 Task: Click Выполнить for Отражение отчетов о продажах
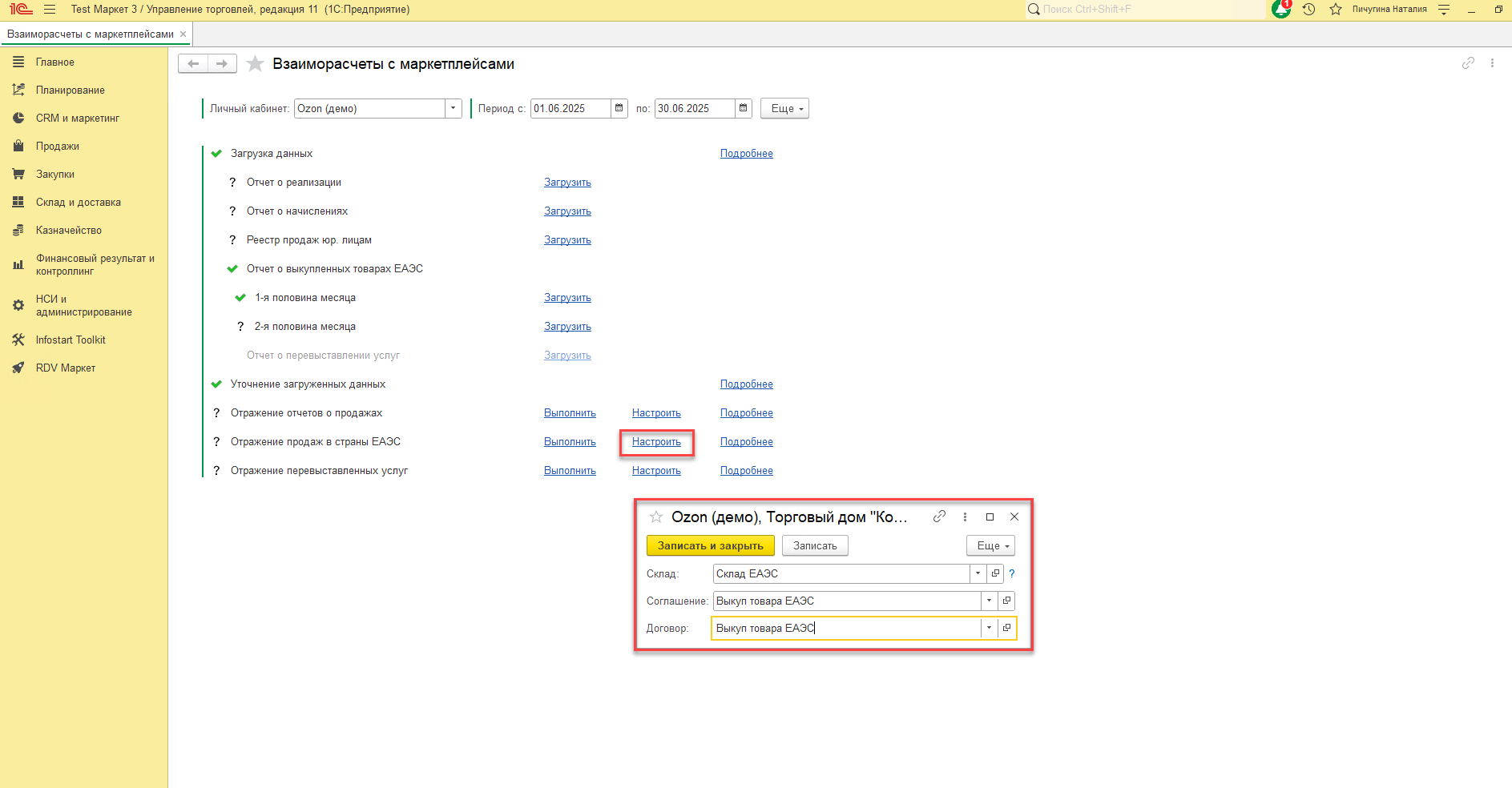pyautogui.click(x=570, y=413)
